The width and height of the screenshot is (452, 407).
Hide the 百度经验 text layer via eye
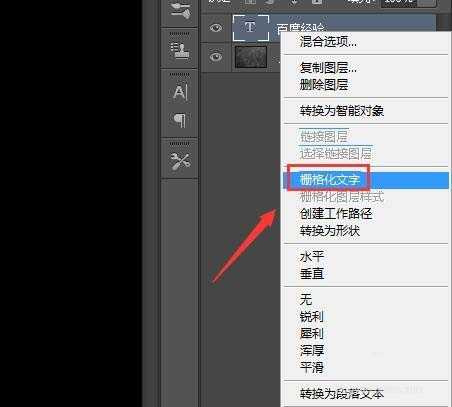[x=216, y=27]
